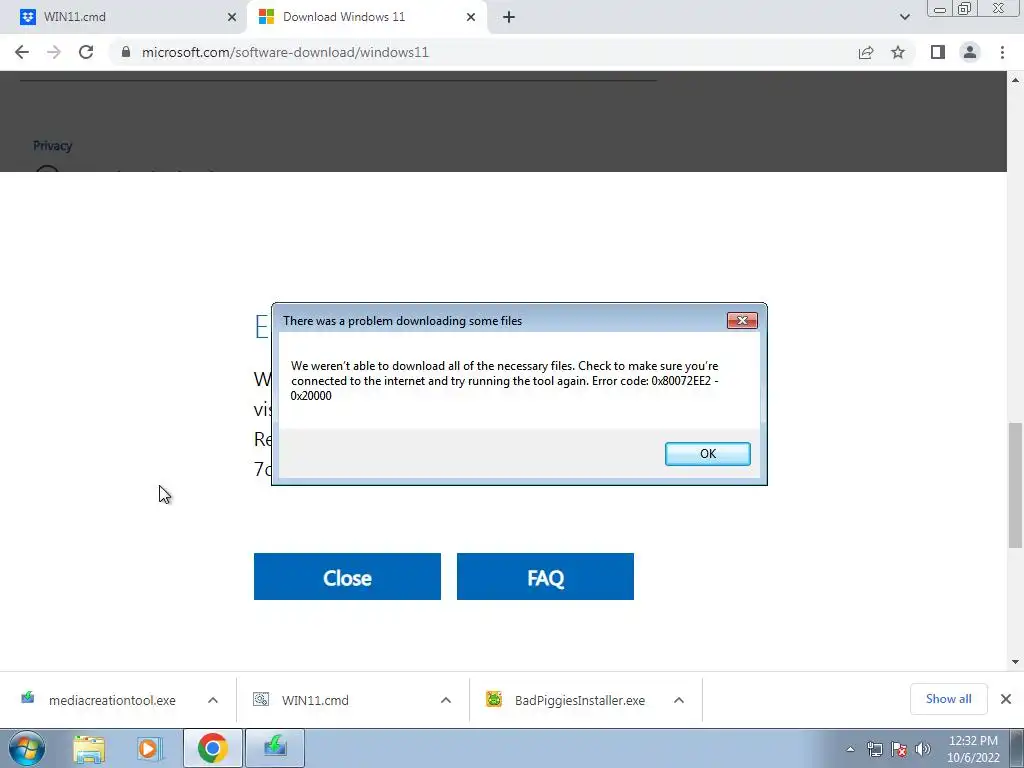Screen dimensions: 1024x768
Task: Open the Chrome three-dot menu
Action: (1002, 52)
